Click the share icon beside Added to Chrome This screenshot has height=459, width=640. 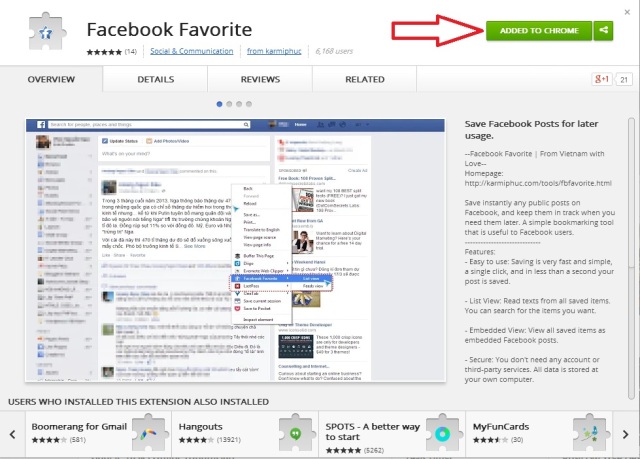603,31
